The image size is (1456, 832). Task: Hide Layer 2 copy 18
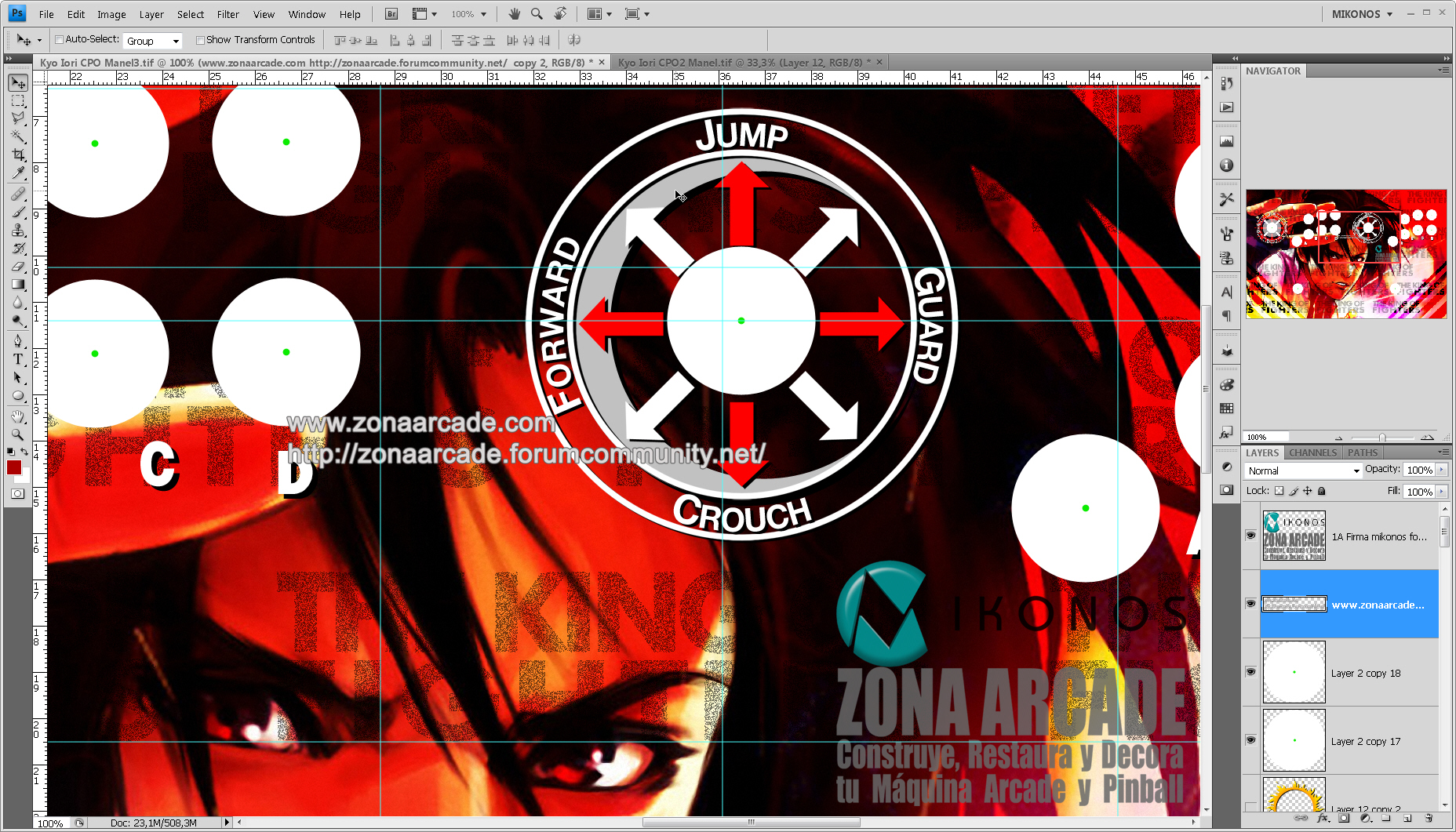tap(1250, 672)
